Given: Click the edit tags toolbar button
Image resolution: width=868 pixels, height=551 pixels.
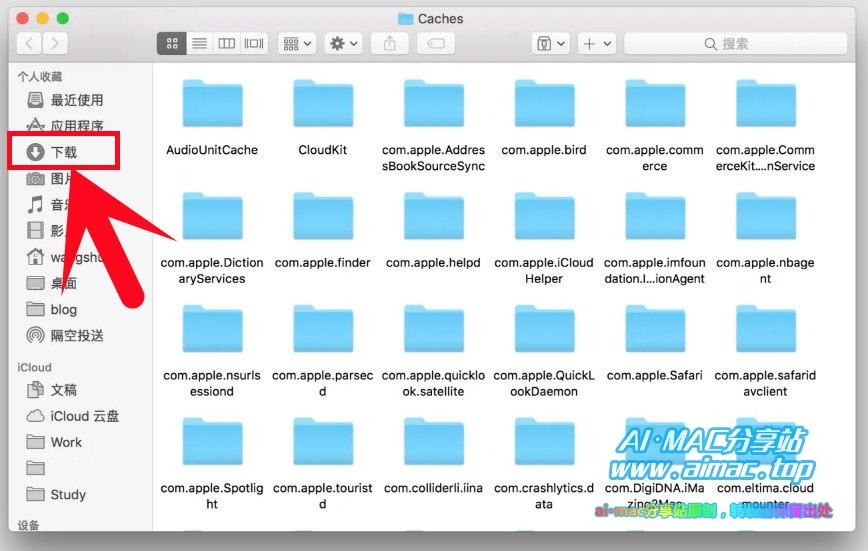Looking at the screenshot, I should [x=436, y=43].
